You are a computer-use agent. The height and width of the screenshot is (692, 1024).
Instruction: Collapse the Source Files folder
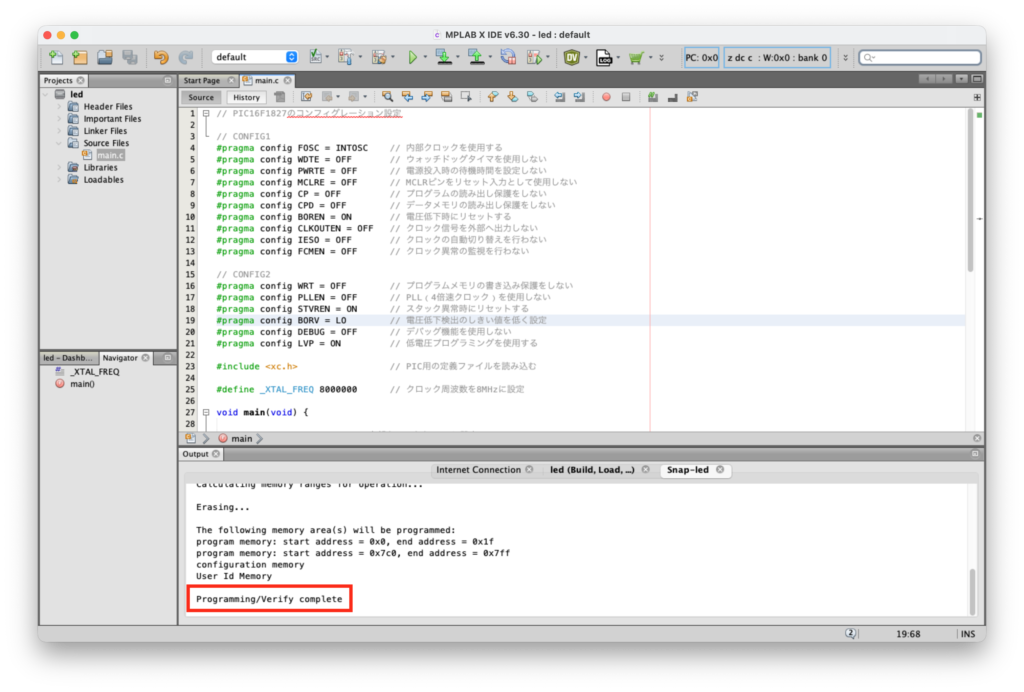(59, 143)
